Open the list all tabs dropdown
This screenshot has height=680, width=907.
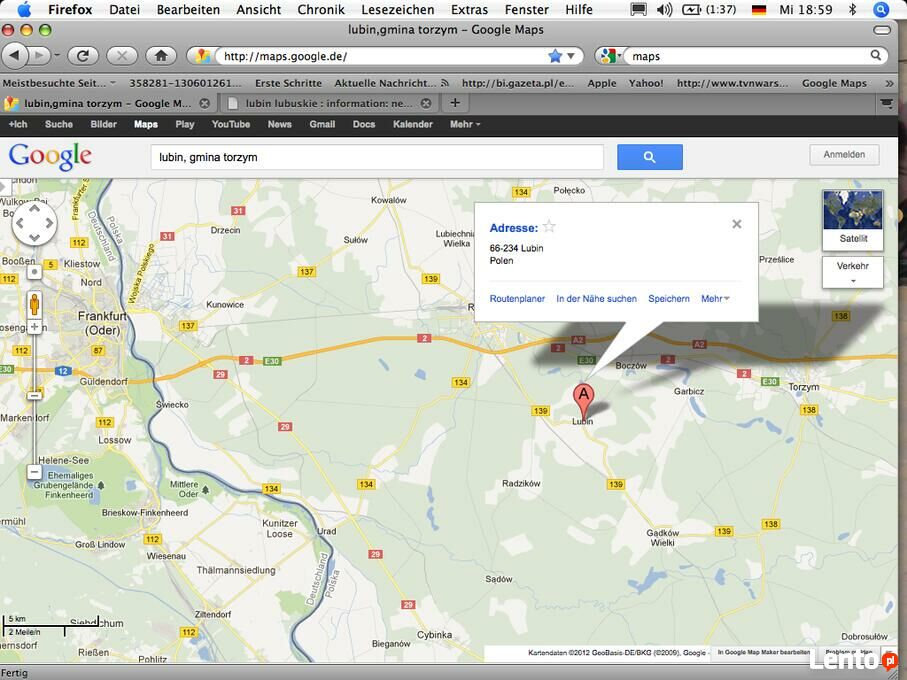pyautogui.click(x=886, y=104)
